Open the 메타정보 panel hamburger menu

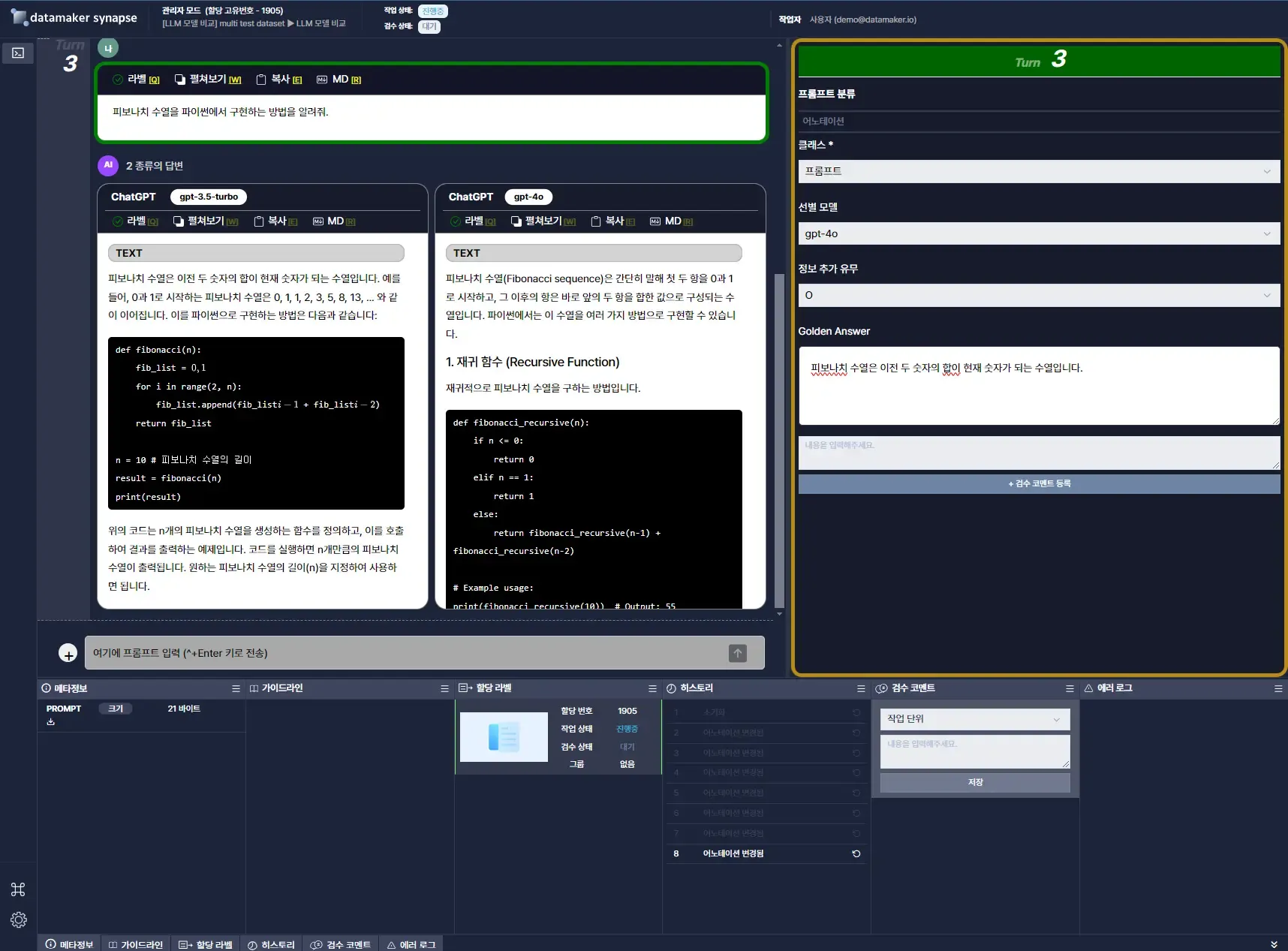tap(236, 688)
